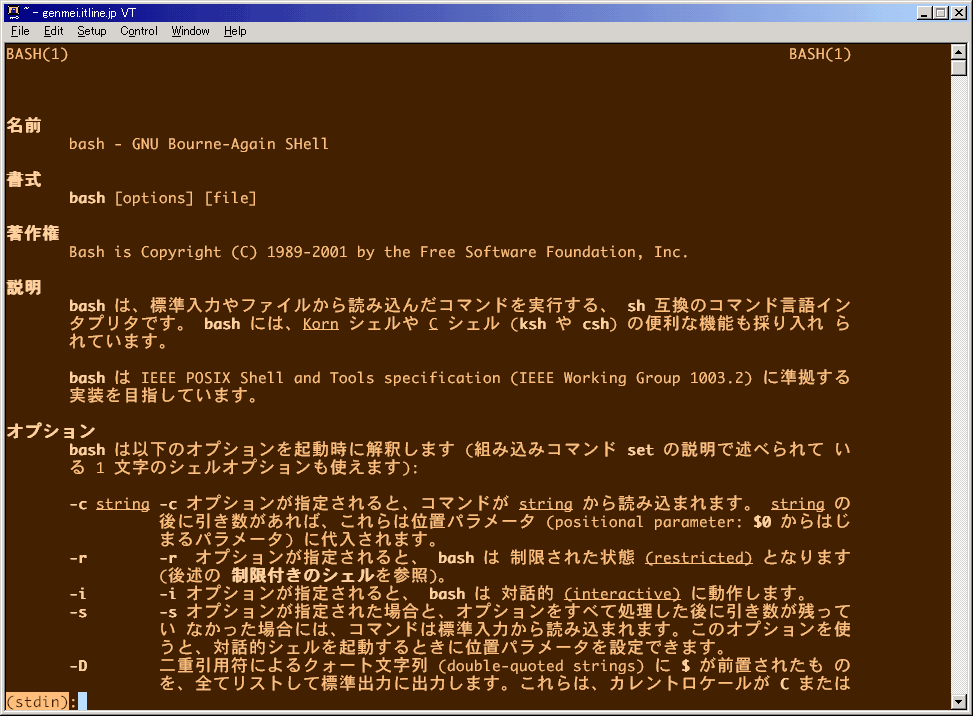This screenshot has height=716, width=973.
Task: Open the Control menu
Action: click(139, 31)
